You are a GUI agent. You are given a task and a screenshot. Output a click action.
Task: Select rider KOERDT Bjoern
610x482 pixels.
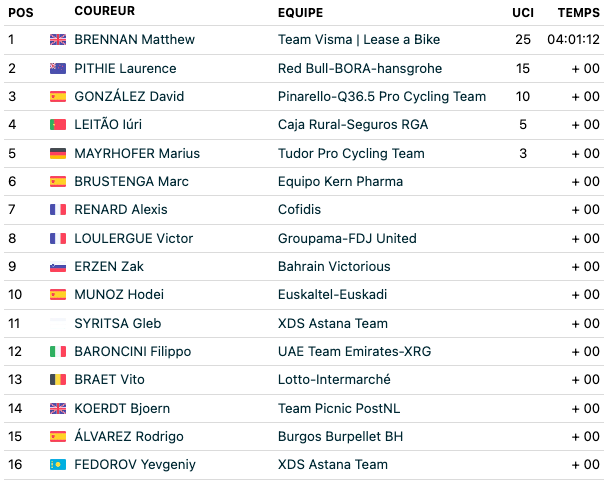coord(122,408)
